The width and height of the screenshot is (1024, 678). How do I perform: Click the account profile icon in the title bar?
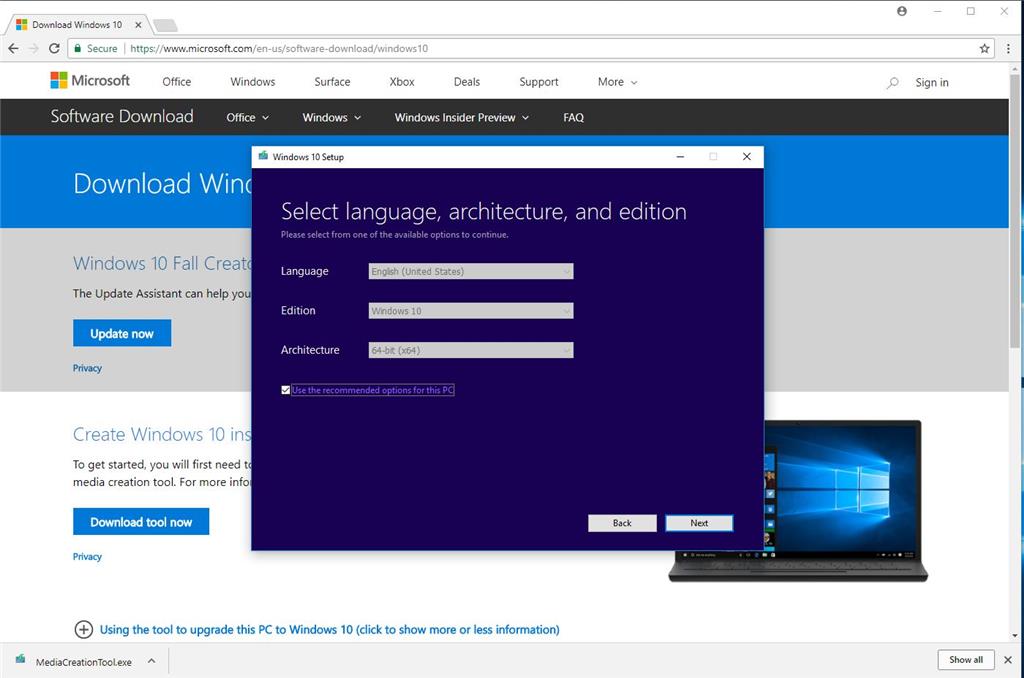[x=899, y=11]
